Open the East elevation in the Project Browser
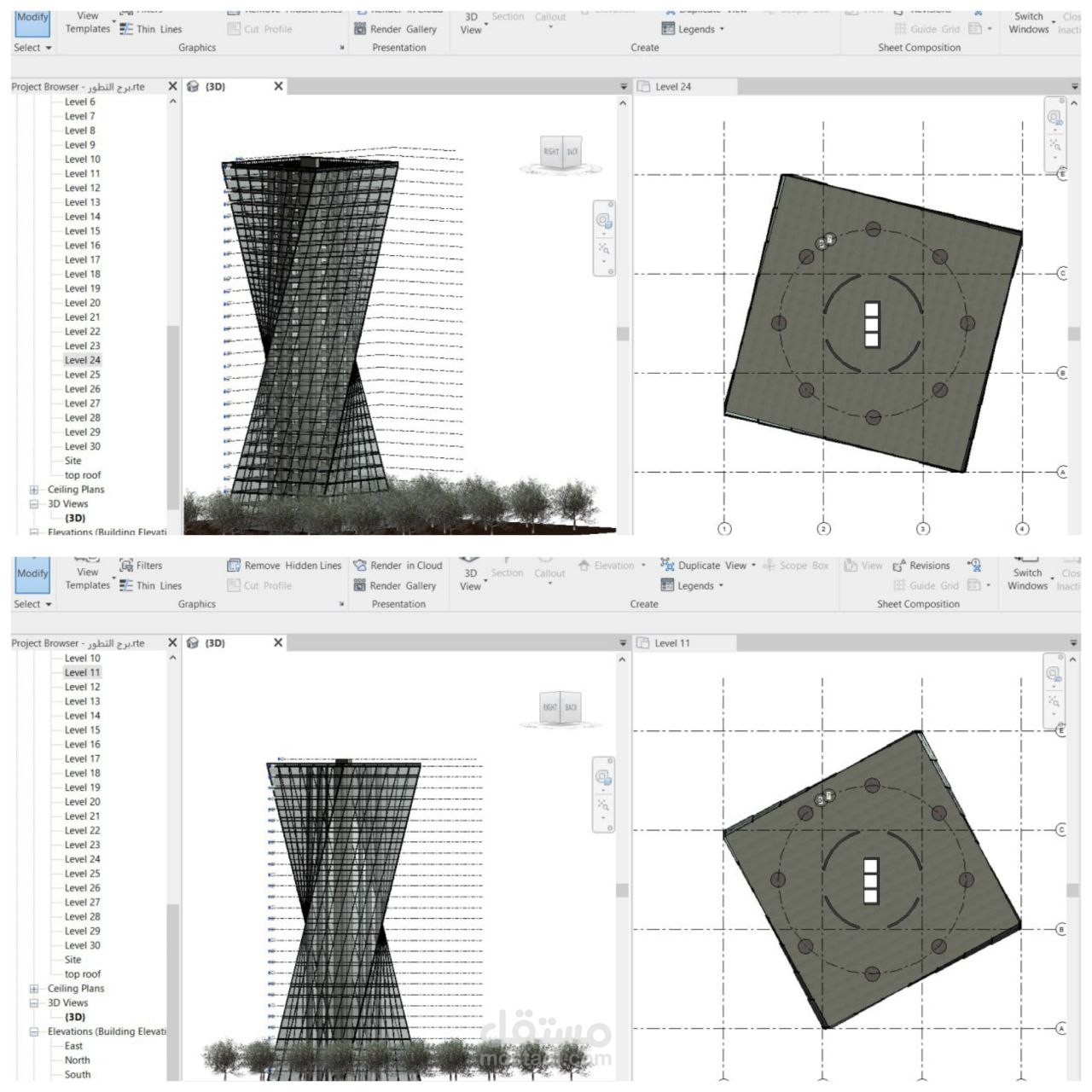Viewport: 1092px width, 1092px height. point(73,1046)
